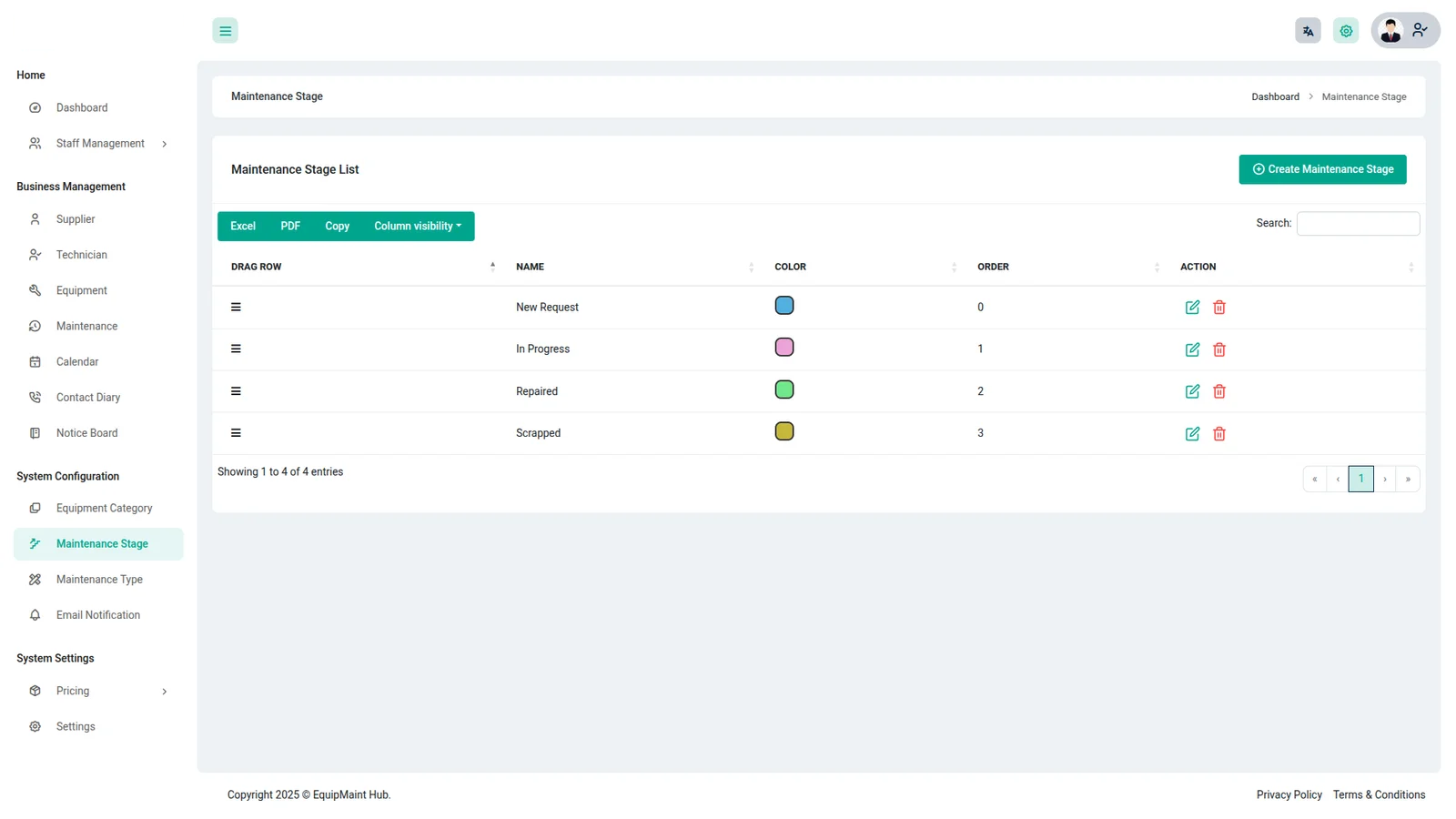Click the teal settings gear icon in header
Viewport: 1456px width, 819px height.
pos(1346,31)
